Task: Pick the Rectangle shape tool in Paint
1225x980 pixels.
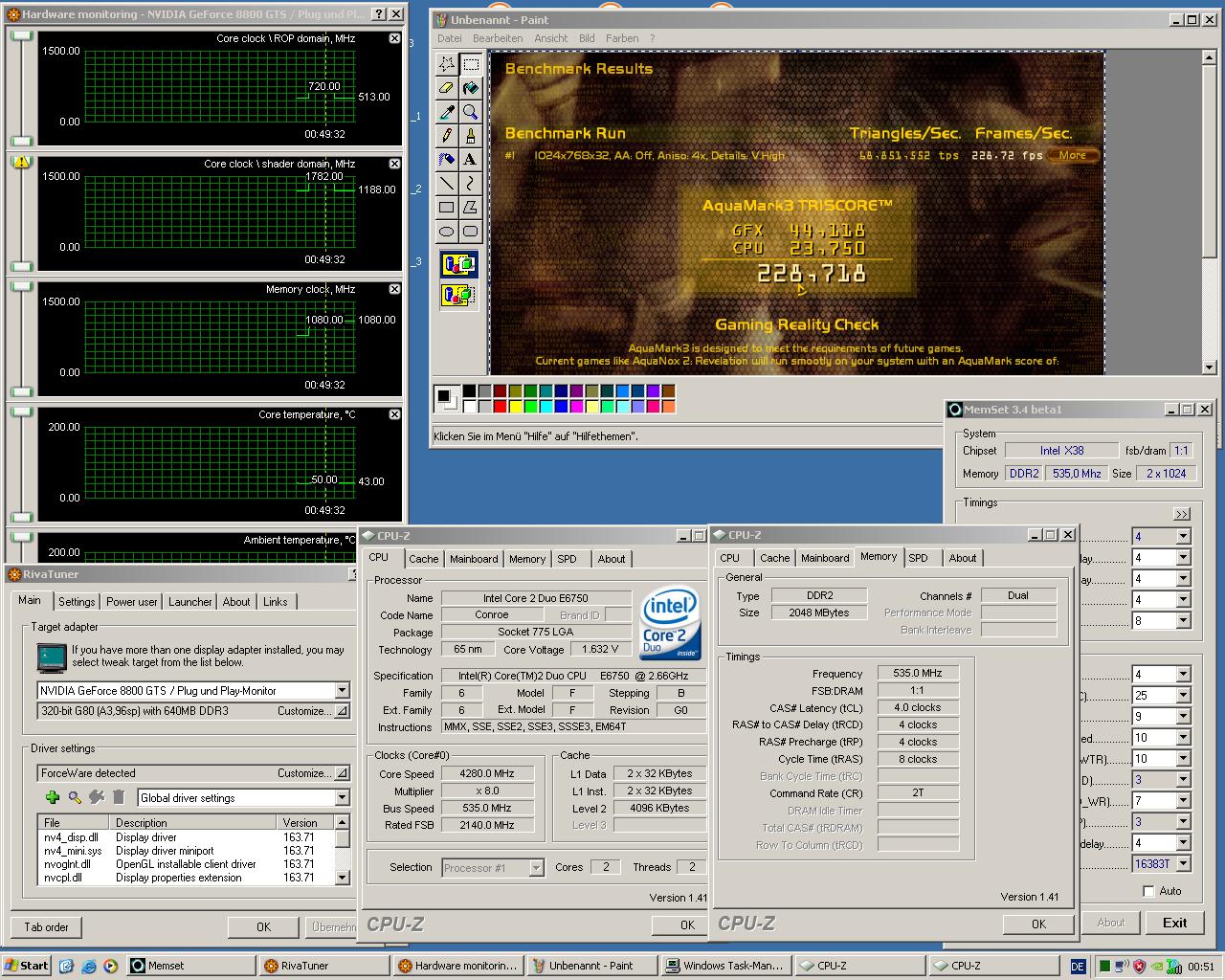Action: tap(447, 207)
